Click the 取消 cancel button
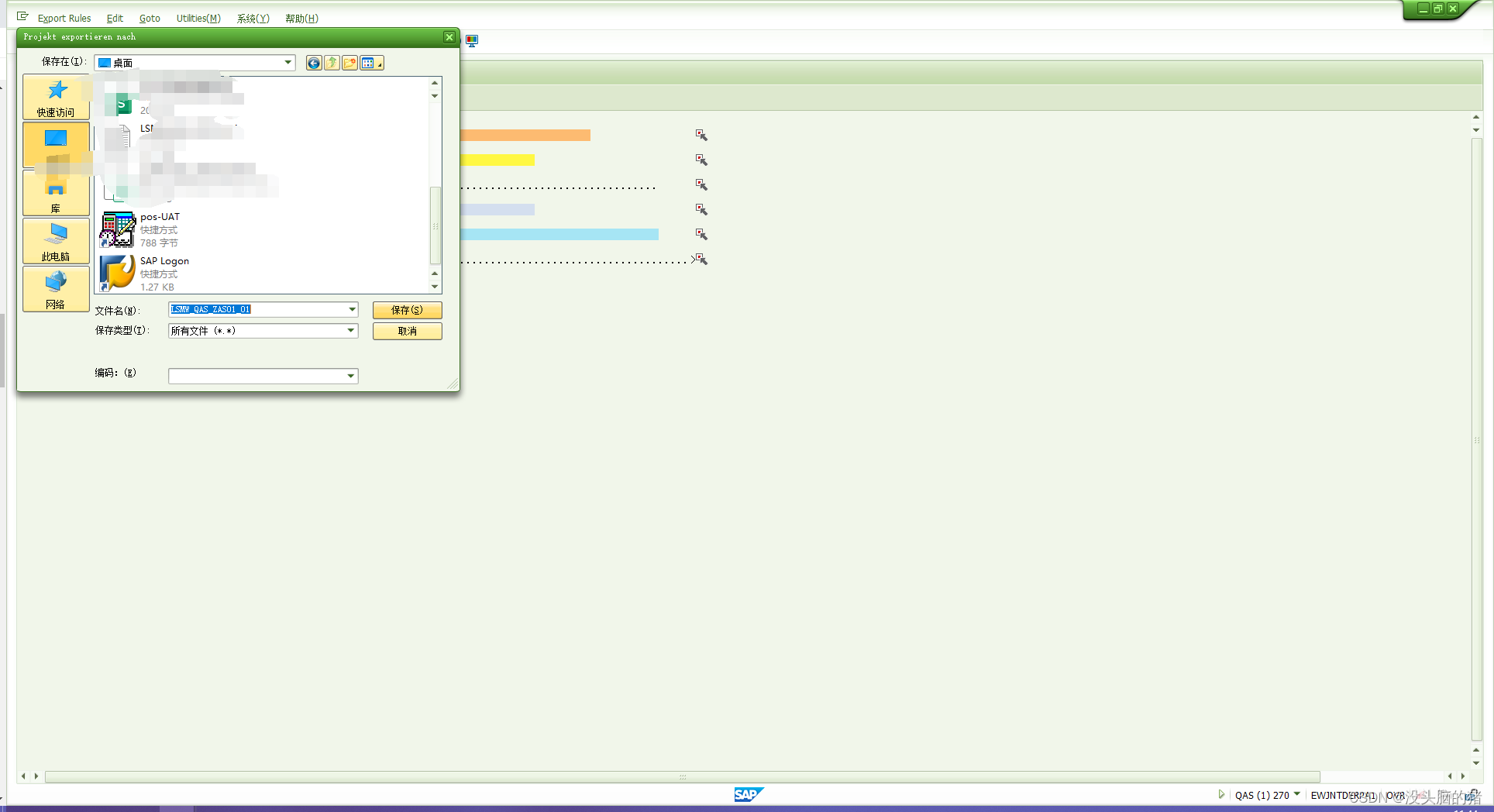Screen dimensions: 1494x812 407,331
